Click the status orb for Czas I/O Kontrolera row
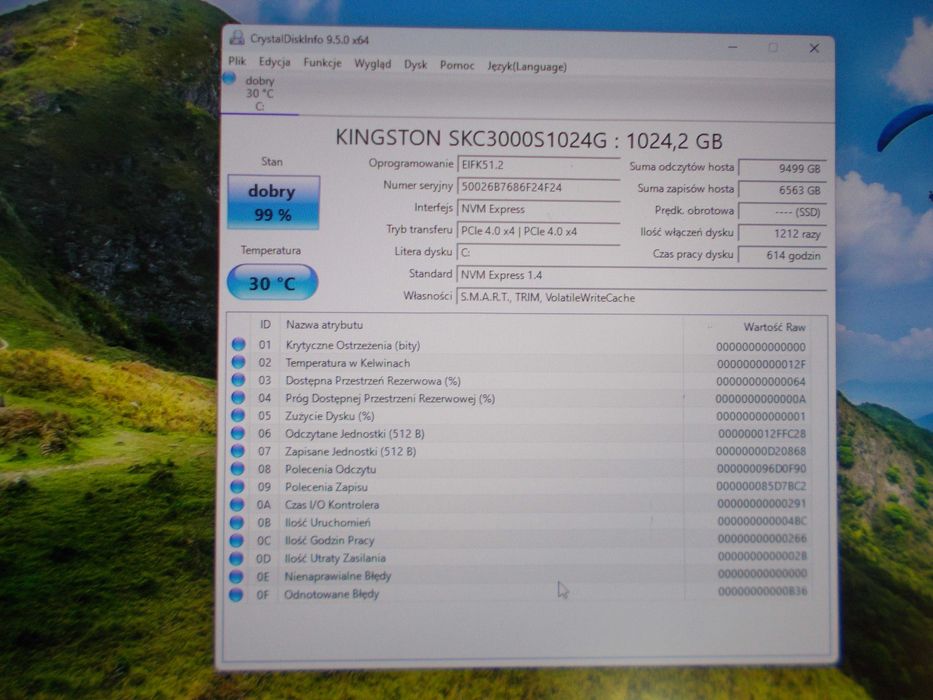 (x=237, y=505)
